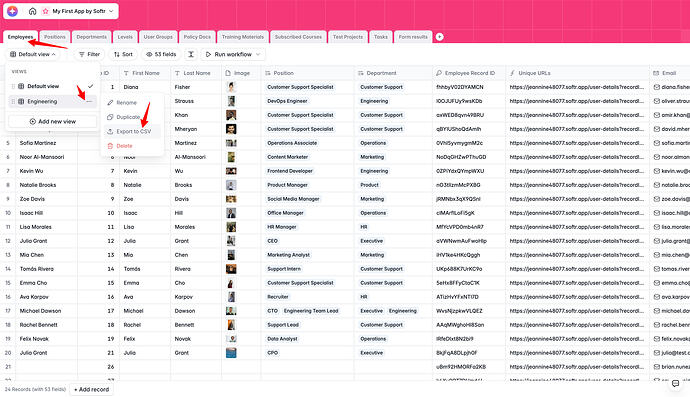Click the Rachel Bennett name cell

point(46,325)
